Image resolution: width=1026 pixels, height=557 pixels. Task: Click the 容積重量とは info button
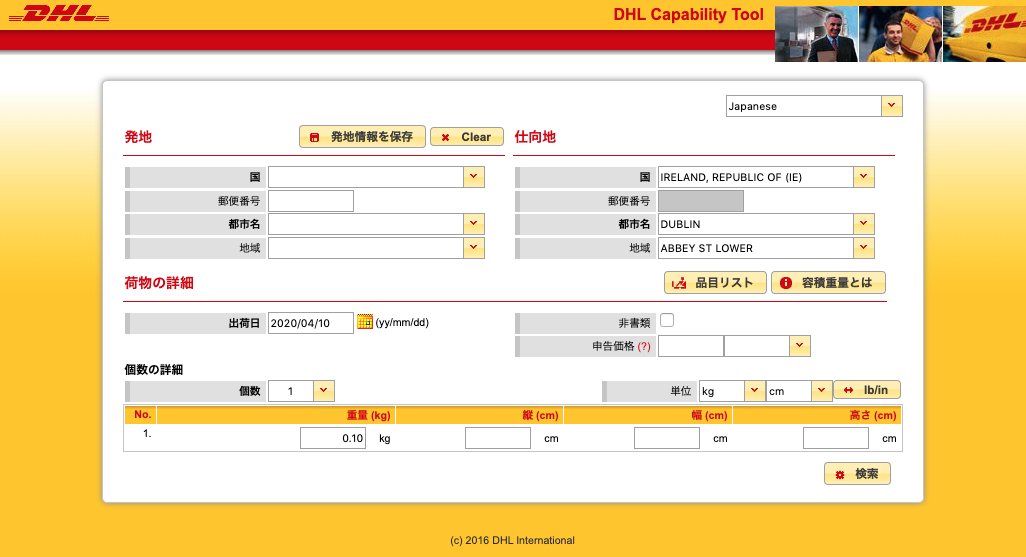pos(828,283)
